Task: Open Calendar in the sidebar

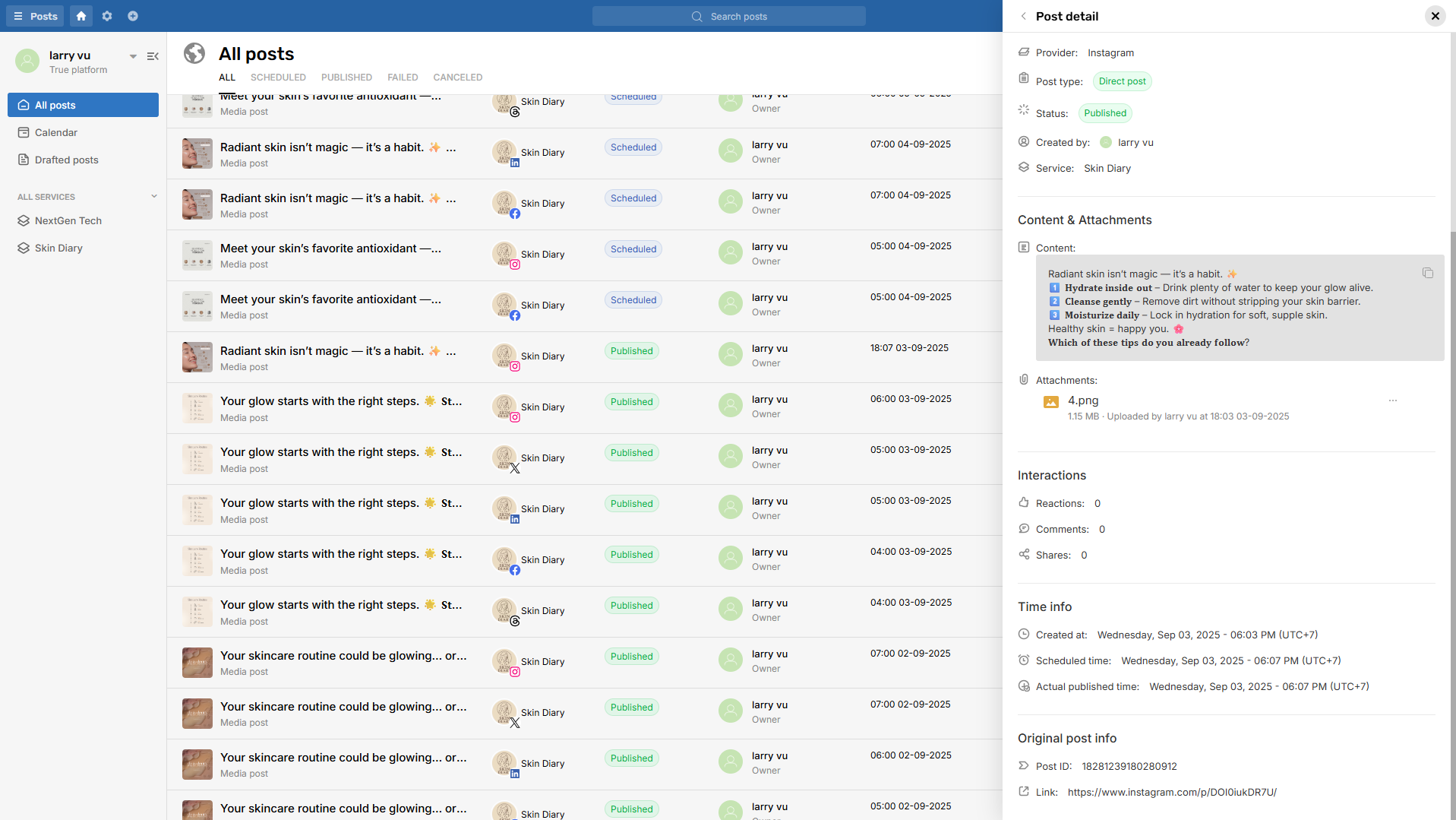Action: (56, 132)
